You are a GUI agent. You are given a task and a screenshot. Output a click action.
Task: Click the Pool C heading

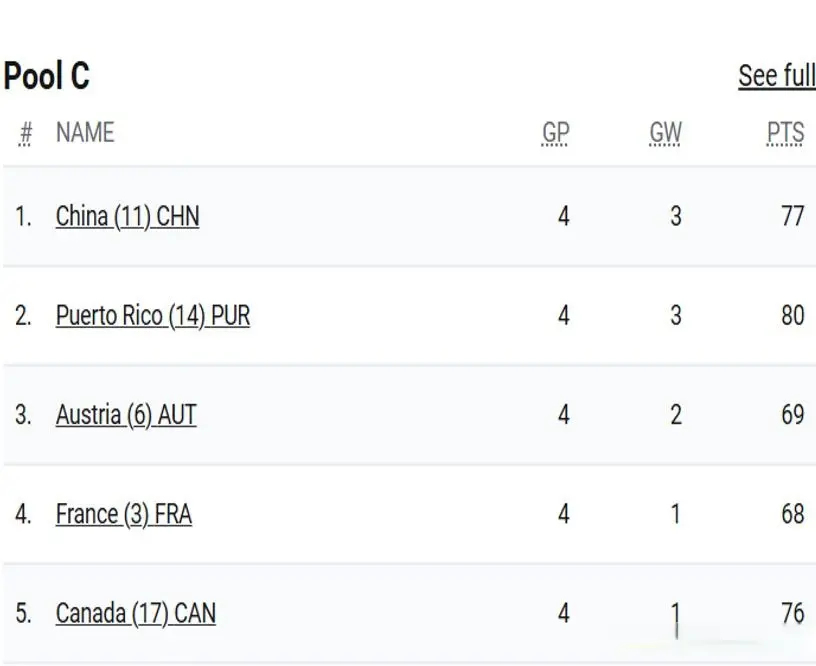point(46,76)
